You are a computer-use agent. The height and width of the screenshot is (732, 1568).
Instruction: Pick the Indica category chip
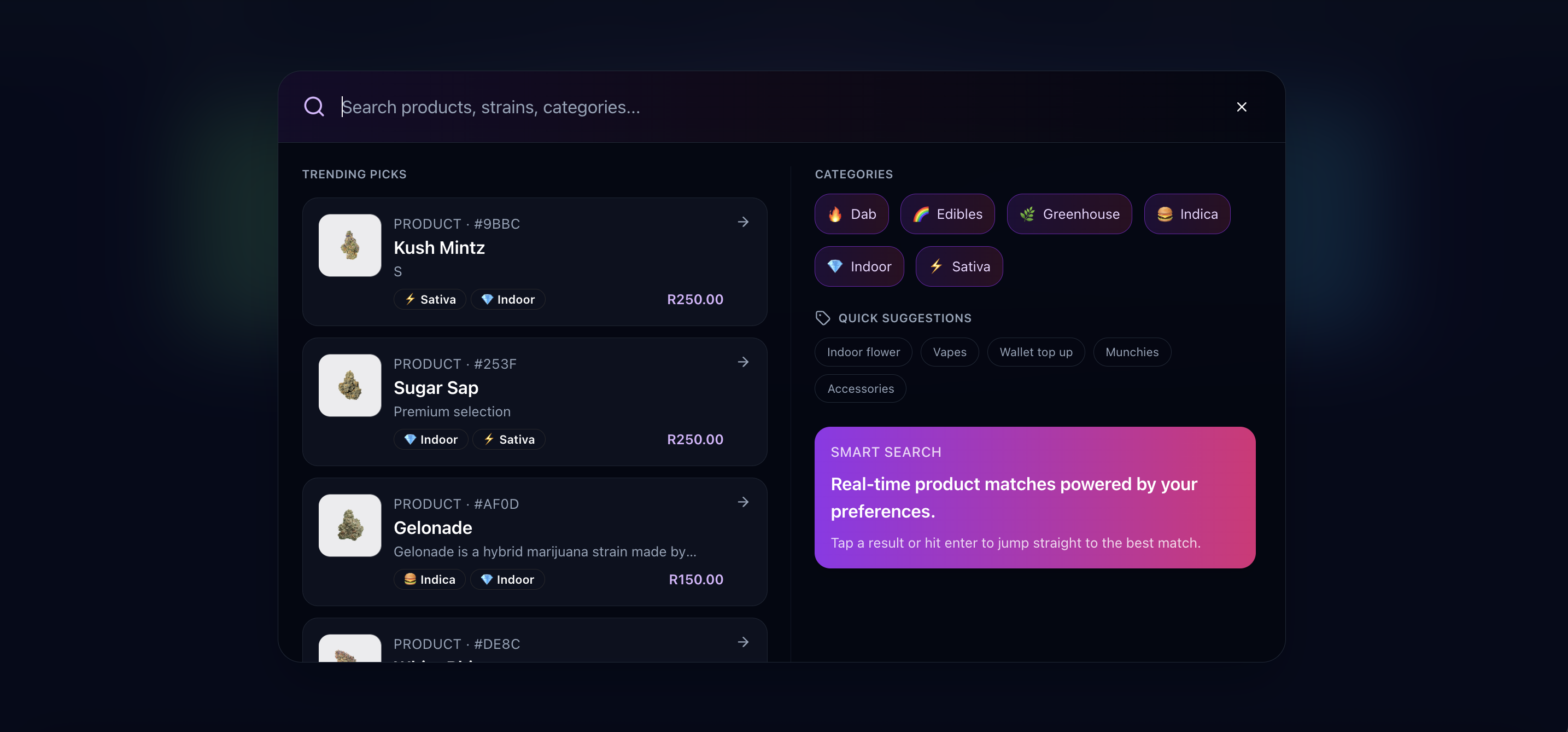coord(1186,214)
